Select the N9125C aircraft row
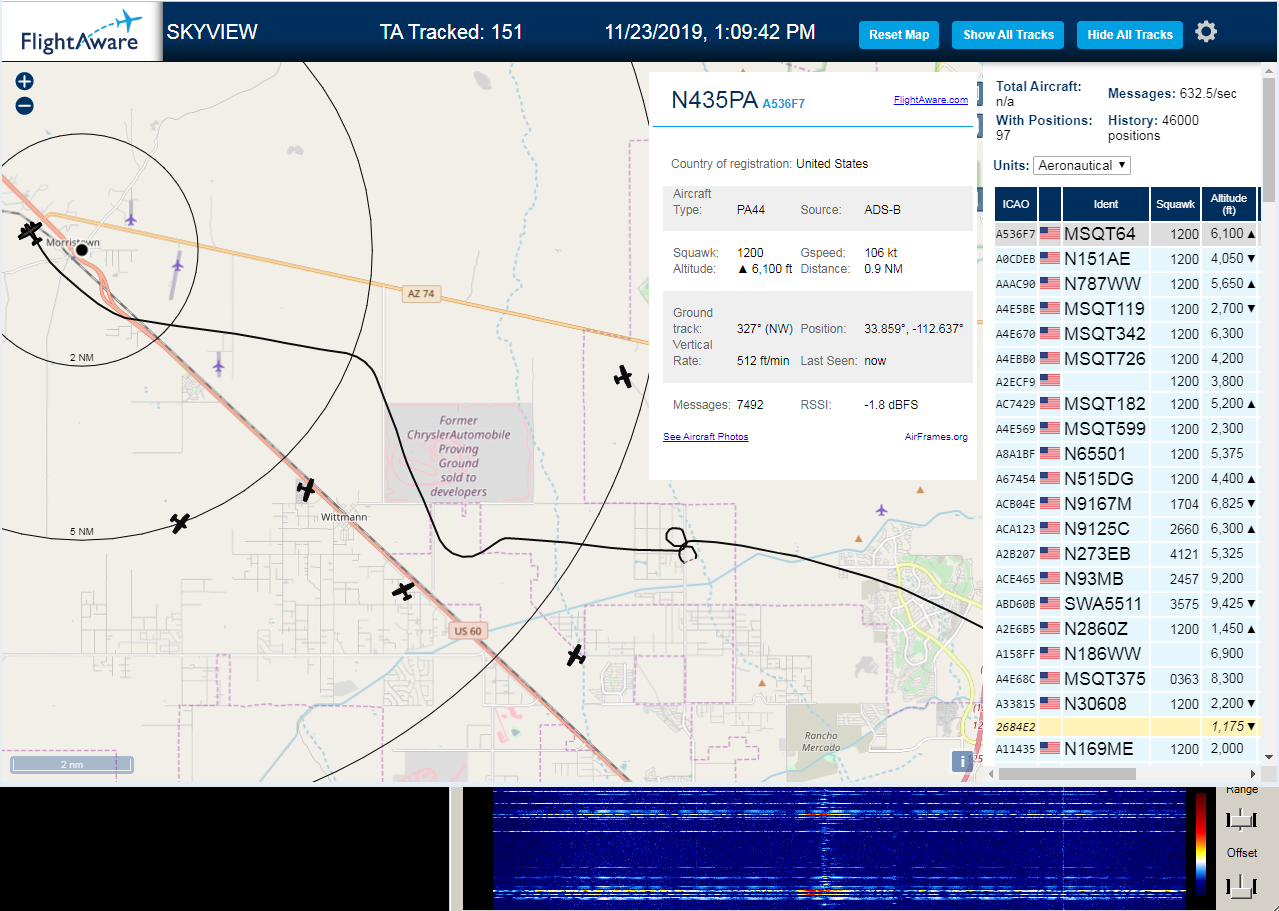This screenshot has height=911, width=1279. tap(1126, 529)
